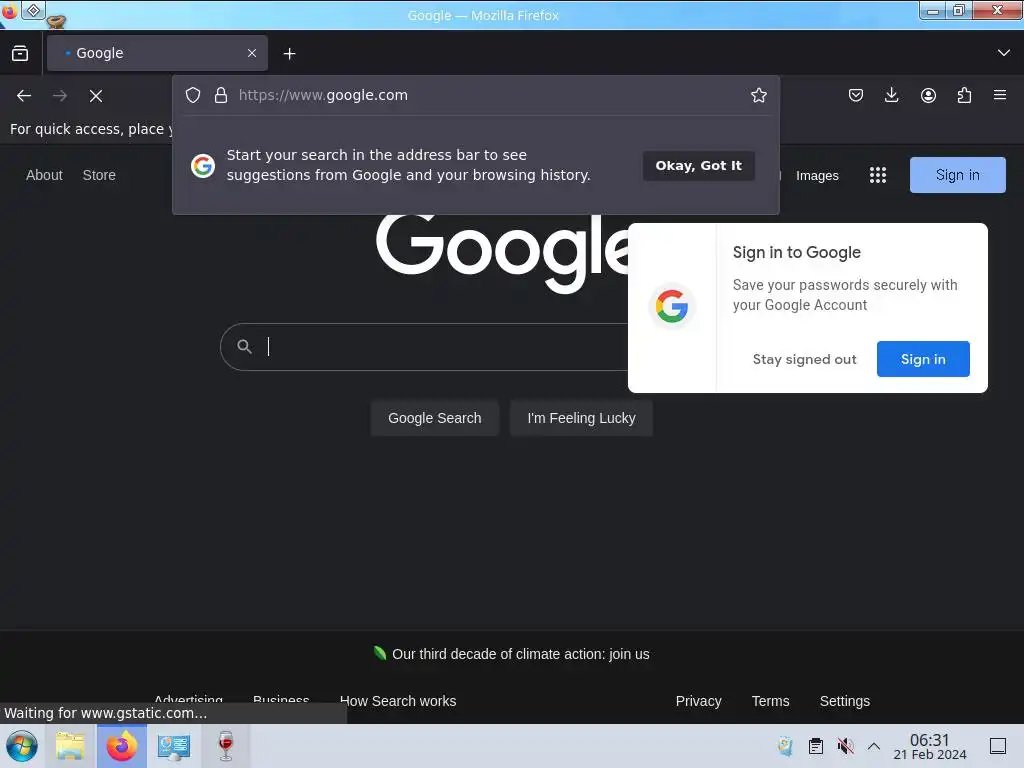The height and width of the screenshot is (768, 1024).
Task: Dismiss tip with Okay, Got It
Action: (699, 166)
